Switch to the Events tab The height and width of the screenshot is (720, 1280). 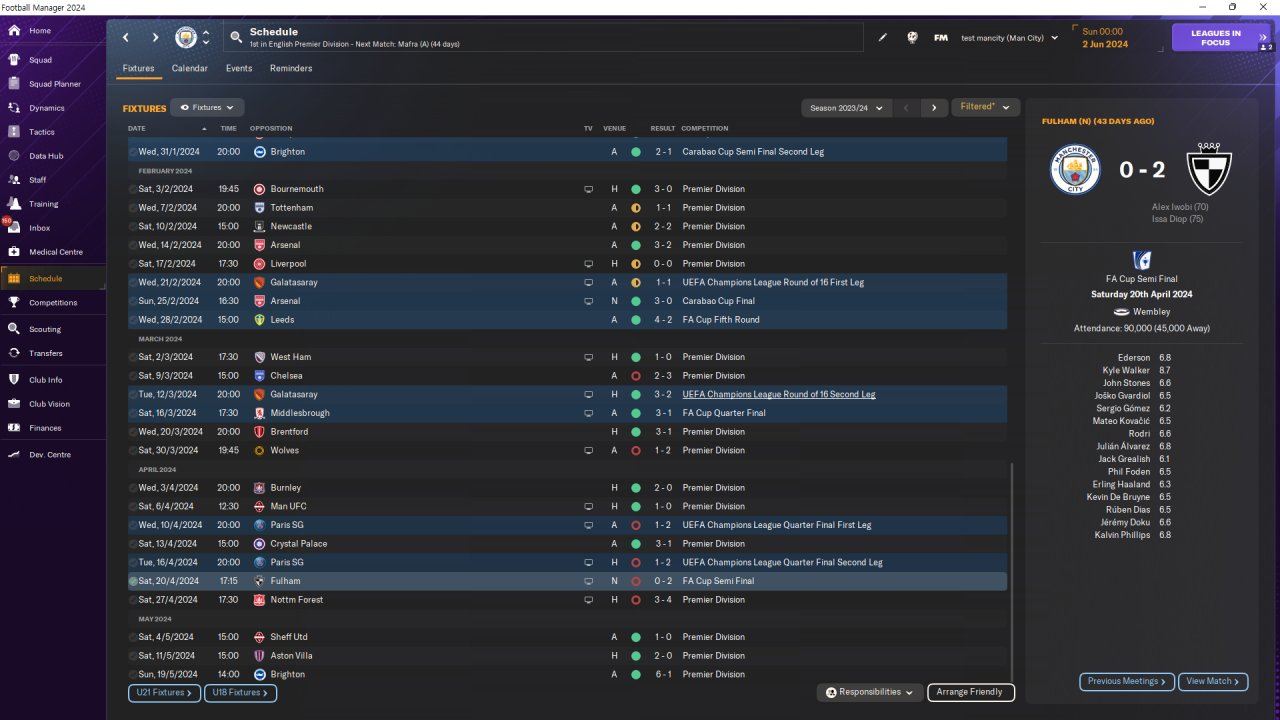[239, 69]
